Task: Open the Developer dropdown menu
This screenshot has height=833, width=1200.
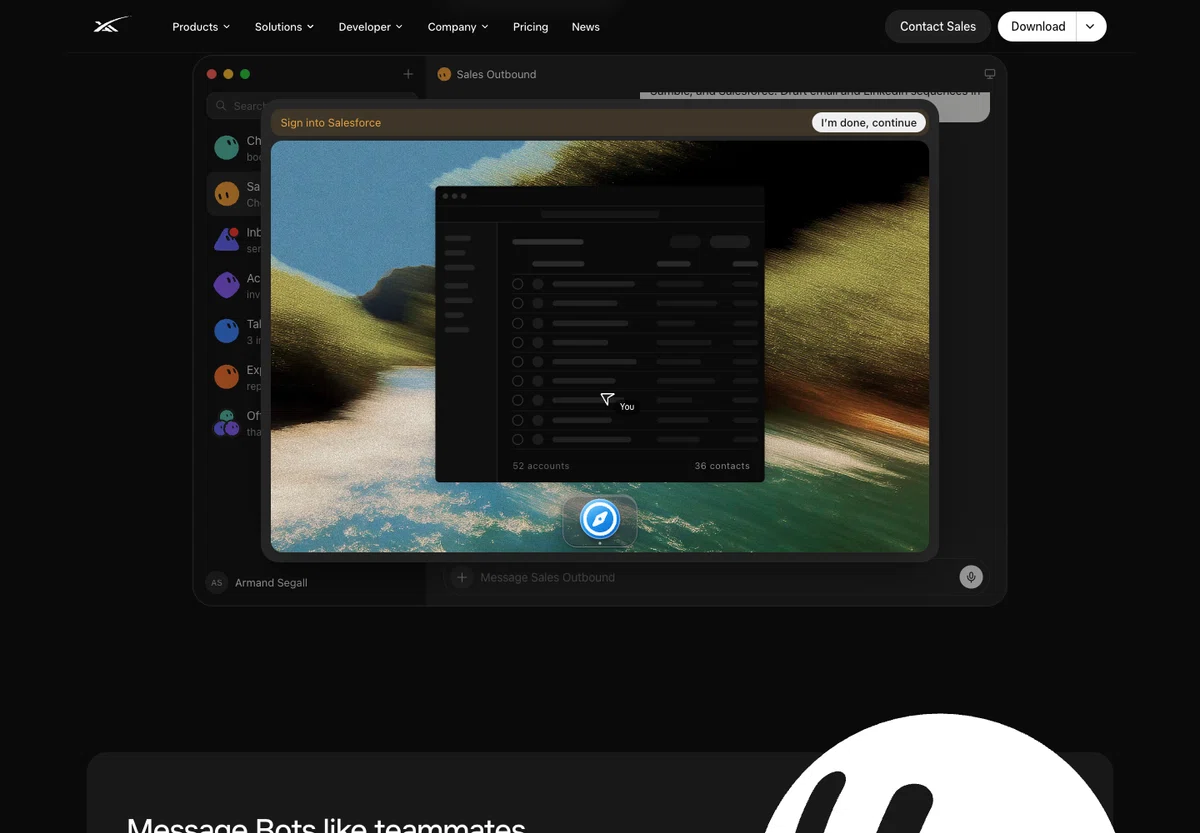Action: [x=370, y=27]
